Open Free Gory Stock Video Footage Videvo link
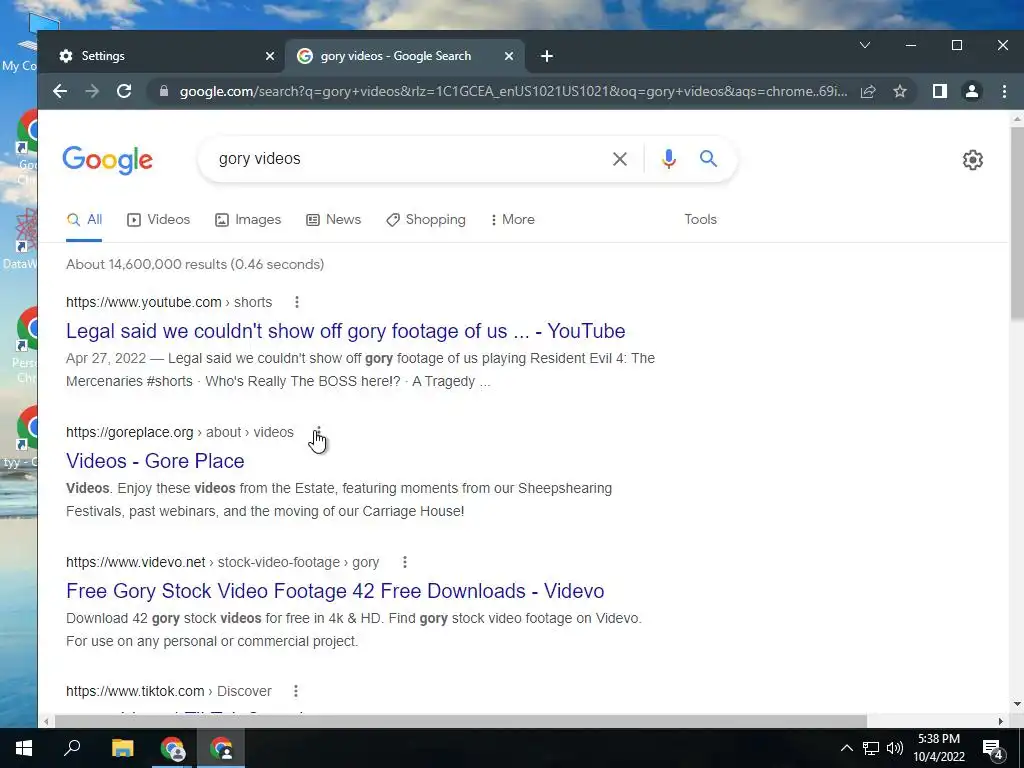The image size is (1024, 768). (x=335, y=591)
